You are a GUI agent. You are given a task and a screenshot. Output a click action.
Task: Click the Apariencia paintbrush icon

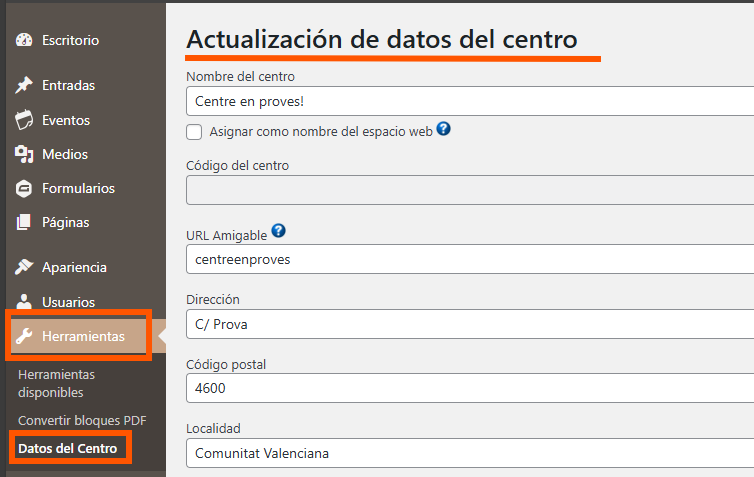(25, 267)
